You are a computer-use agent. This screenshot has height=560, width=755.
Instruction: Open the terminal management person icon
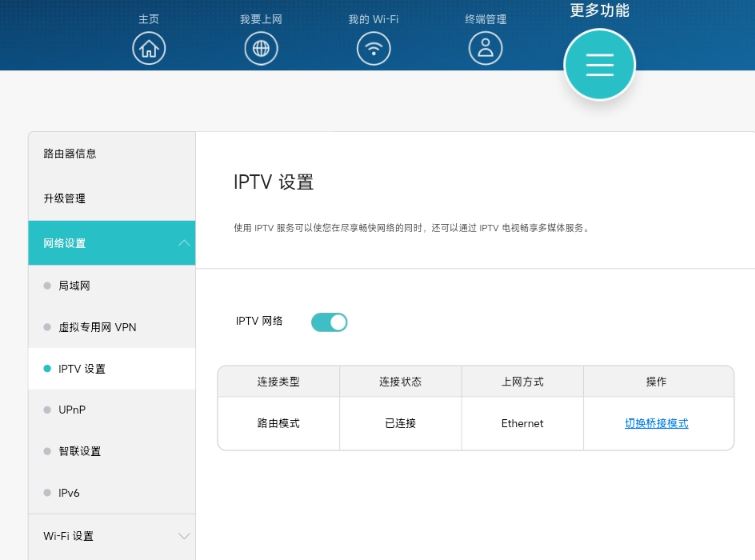pos(486,48)
